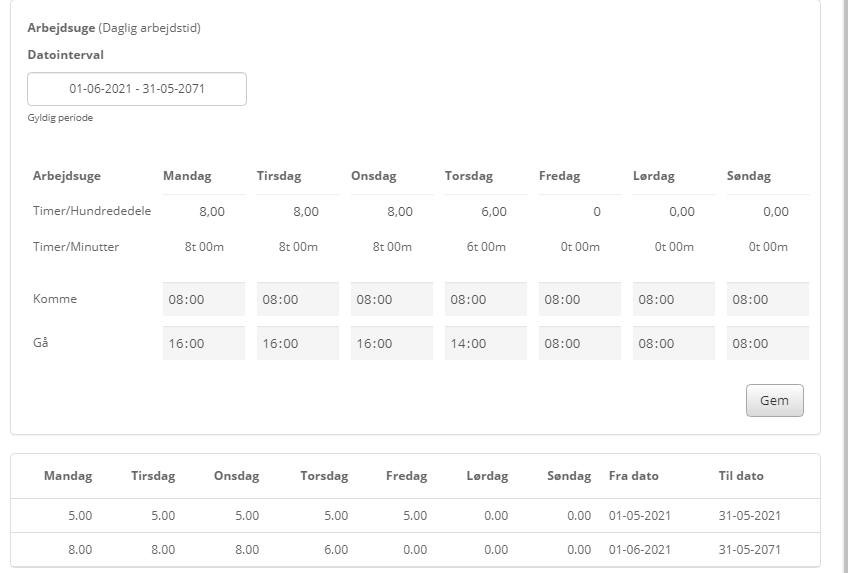Click Søndag Timer/Hundrededele hours field
Viewport: 848px width, 573px height.
(x=768, y=212)
